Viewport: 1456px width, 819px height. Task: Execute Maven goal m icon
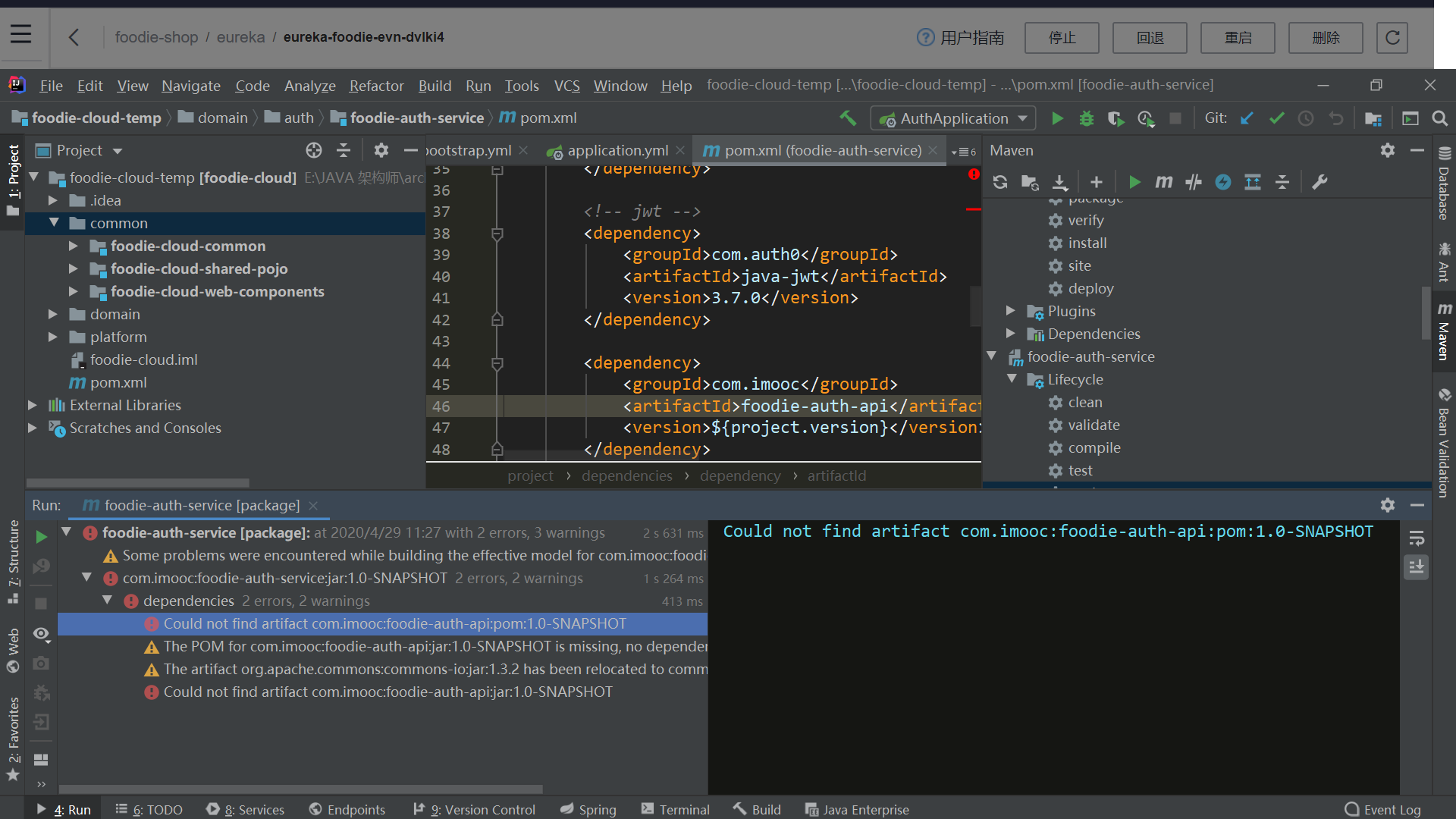(x=1163, y=182)
